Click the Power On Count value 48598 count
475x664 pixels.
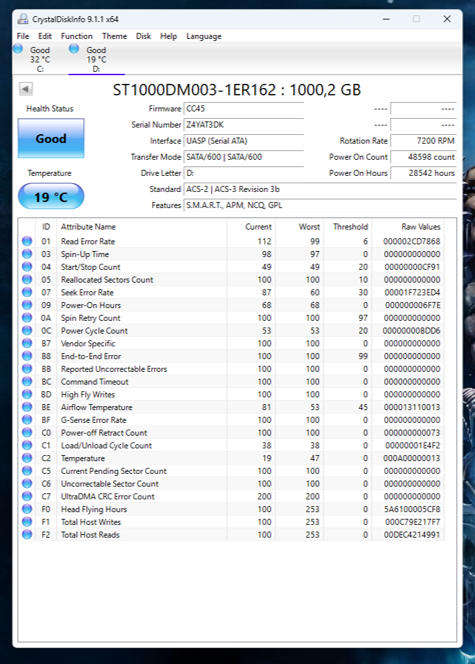pyautogui.click(x=423, y=157)
